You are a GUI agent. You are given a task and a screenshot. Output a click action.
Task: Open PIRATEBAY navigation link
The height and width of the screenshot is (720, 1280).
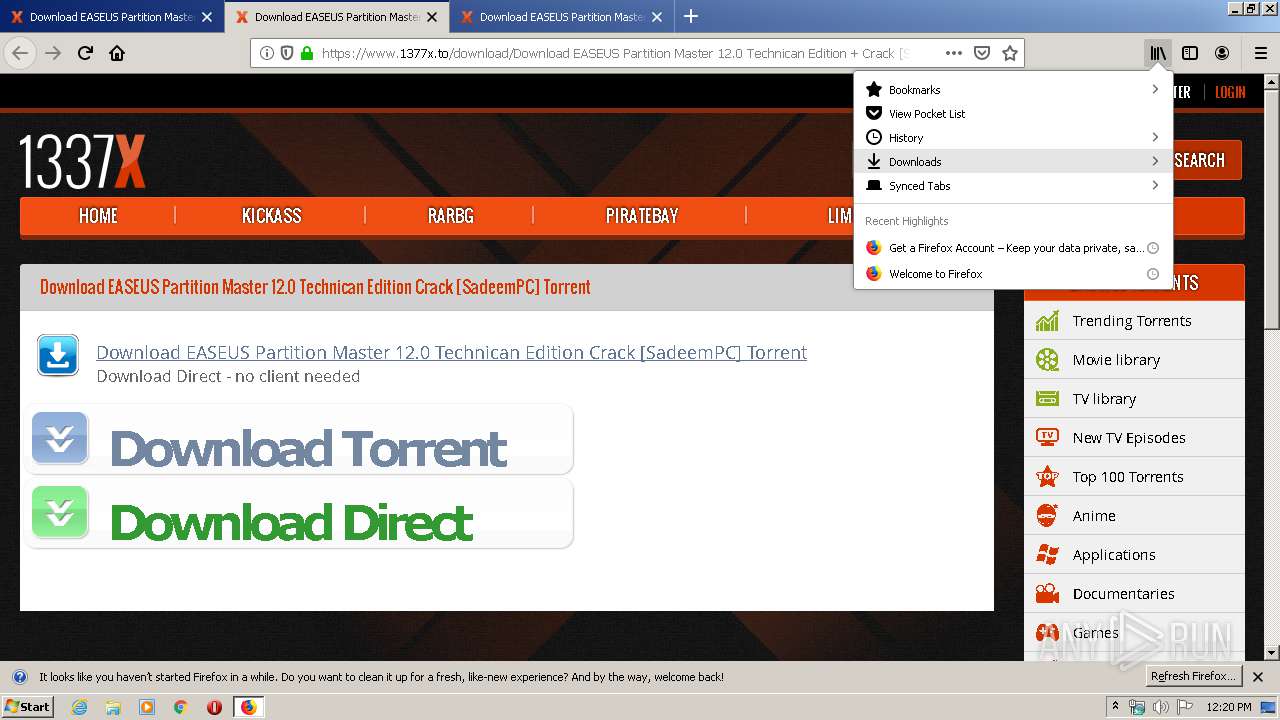(x=642, y=216)
